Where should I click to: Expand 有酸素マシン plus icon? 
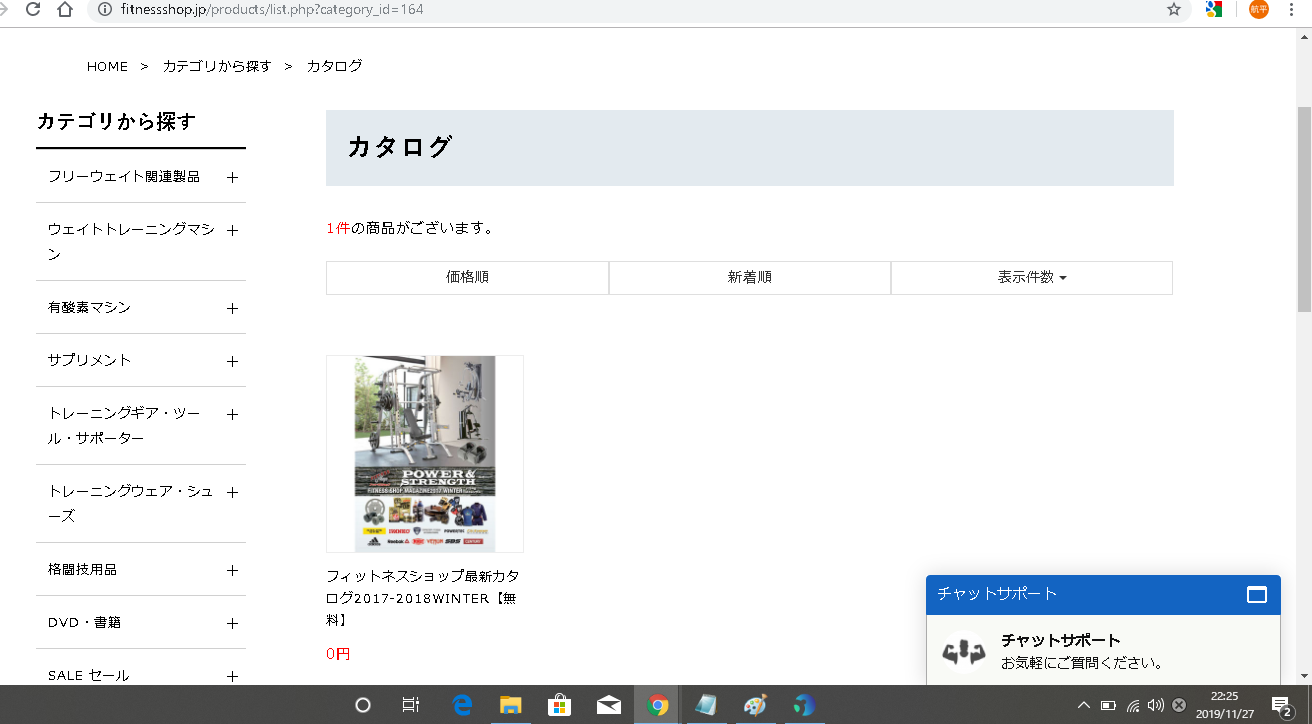(232, 308)
